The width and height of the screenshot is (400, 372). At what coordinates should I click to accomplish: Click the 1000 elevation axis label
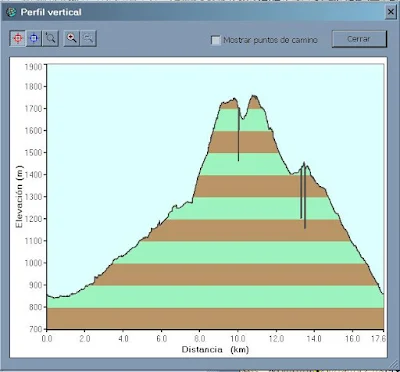coord(34,263)
